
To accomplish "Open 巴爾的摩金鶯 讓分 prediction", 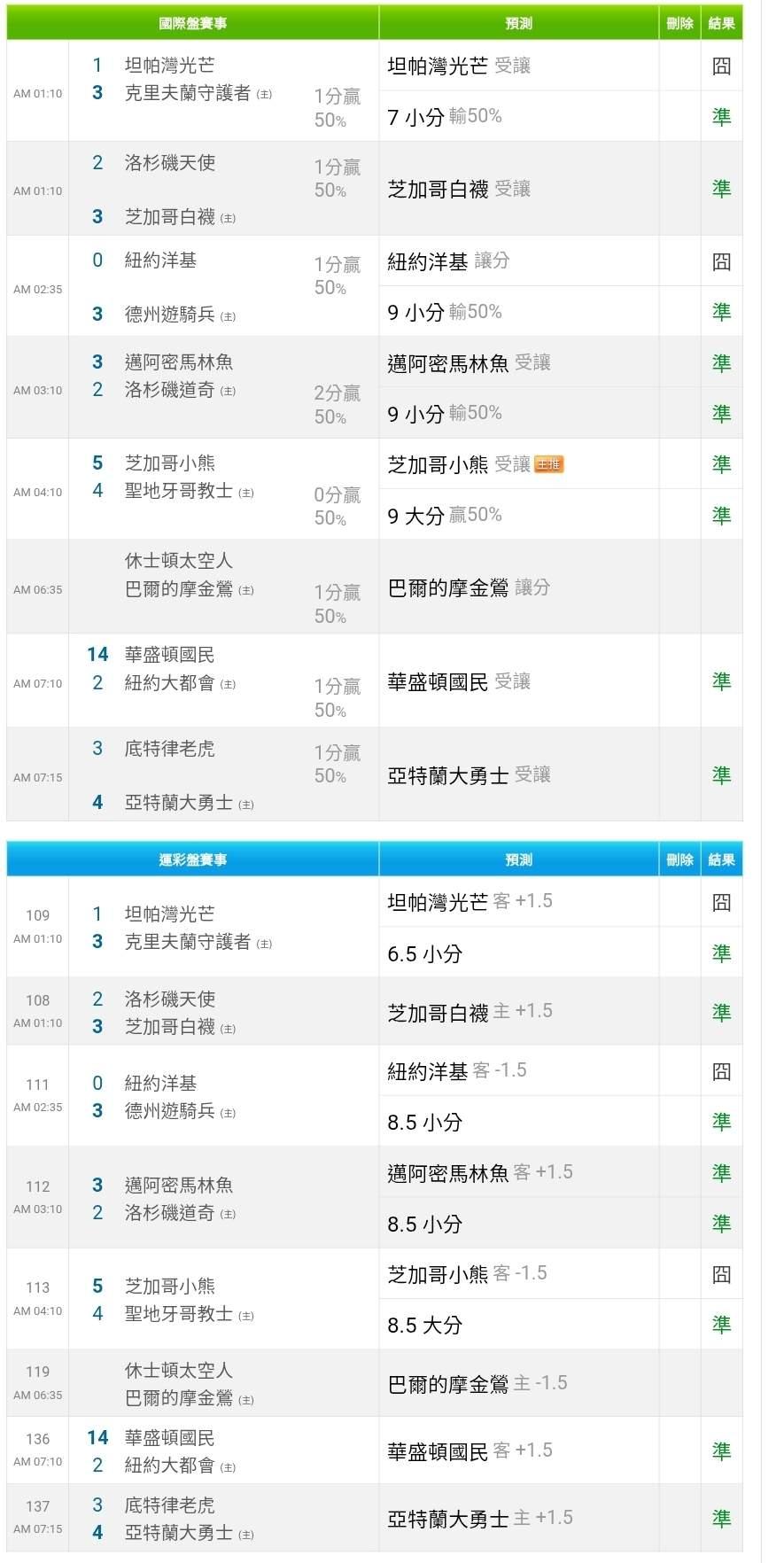I will pos(469,587).
